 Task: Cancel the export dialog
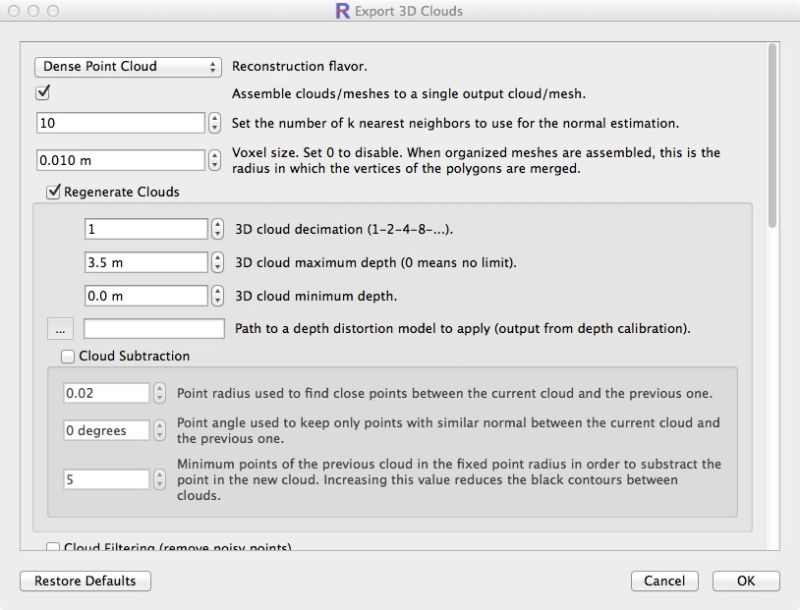663,581
